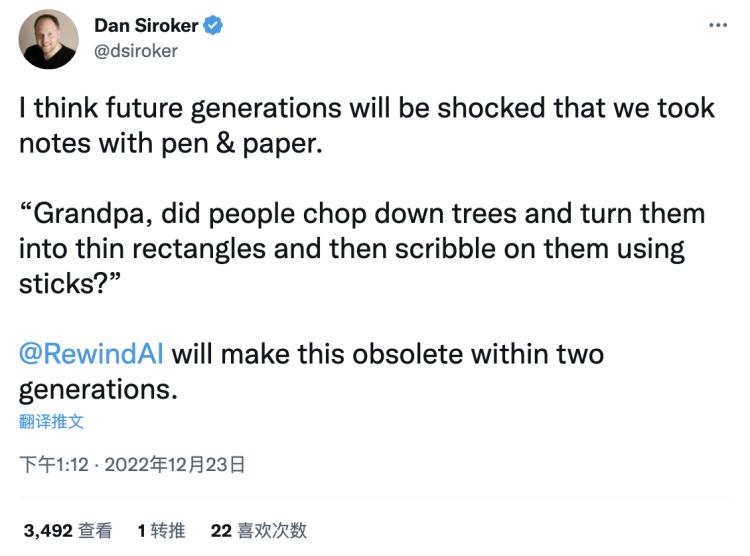Click the retweet count number 1
Image resolution: width=750 pixels, height=556 pixels.
click(142, 531)
